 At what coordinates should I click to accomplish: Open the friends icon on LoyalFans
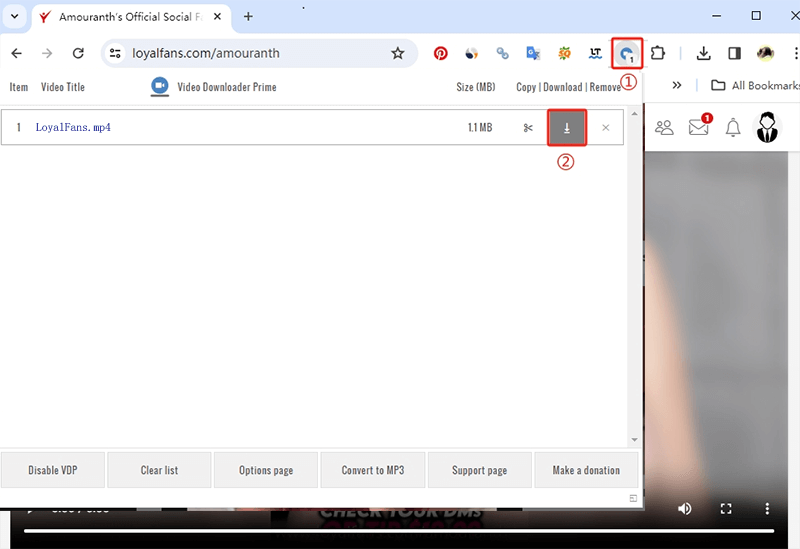tap(664, 127)
